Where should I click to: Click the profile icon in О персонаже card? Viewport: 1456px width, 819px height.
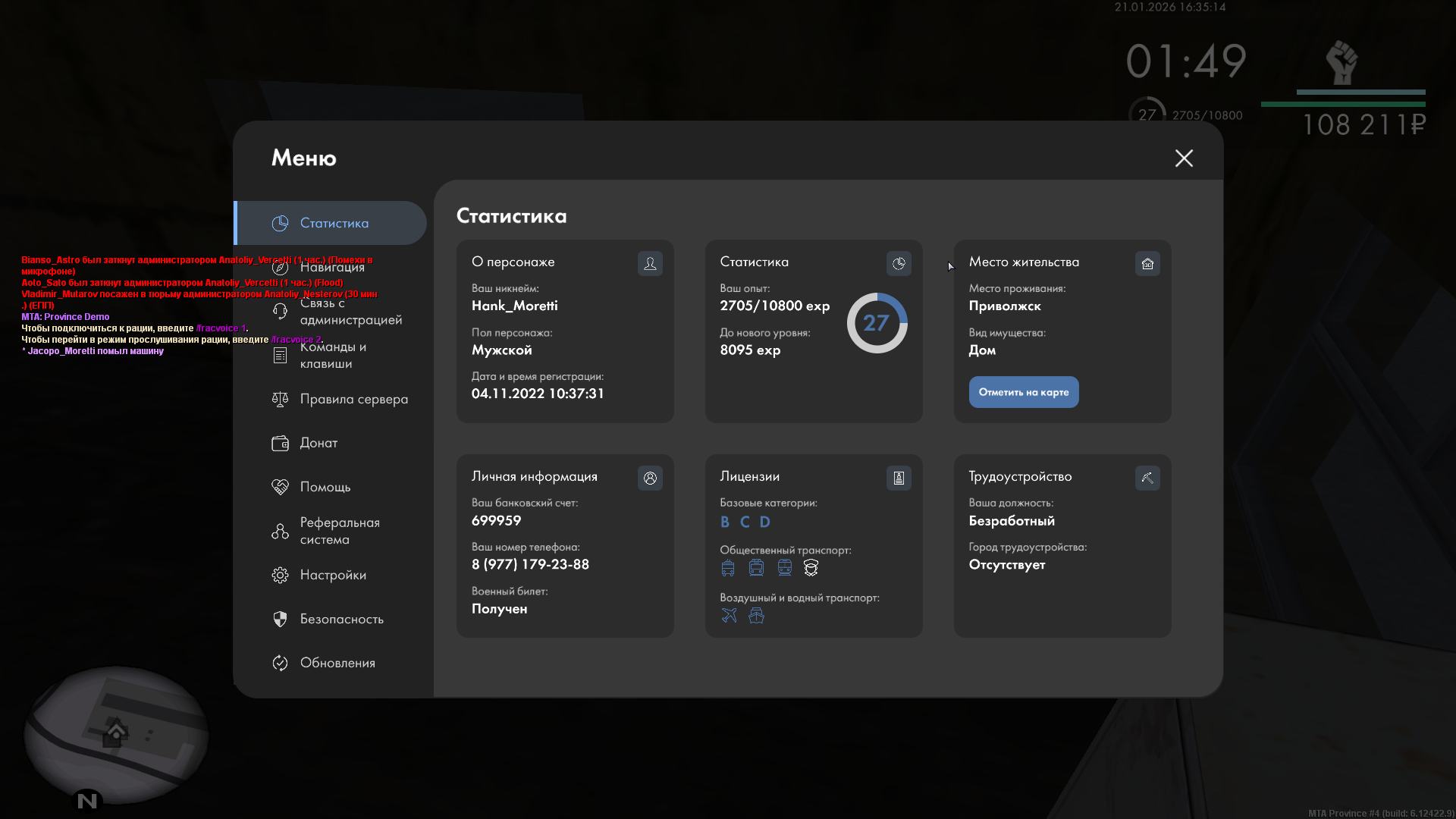(650, 263)
